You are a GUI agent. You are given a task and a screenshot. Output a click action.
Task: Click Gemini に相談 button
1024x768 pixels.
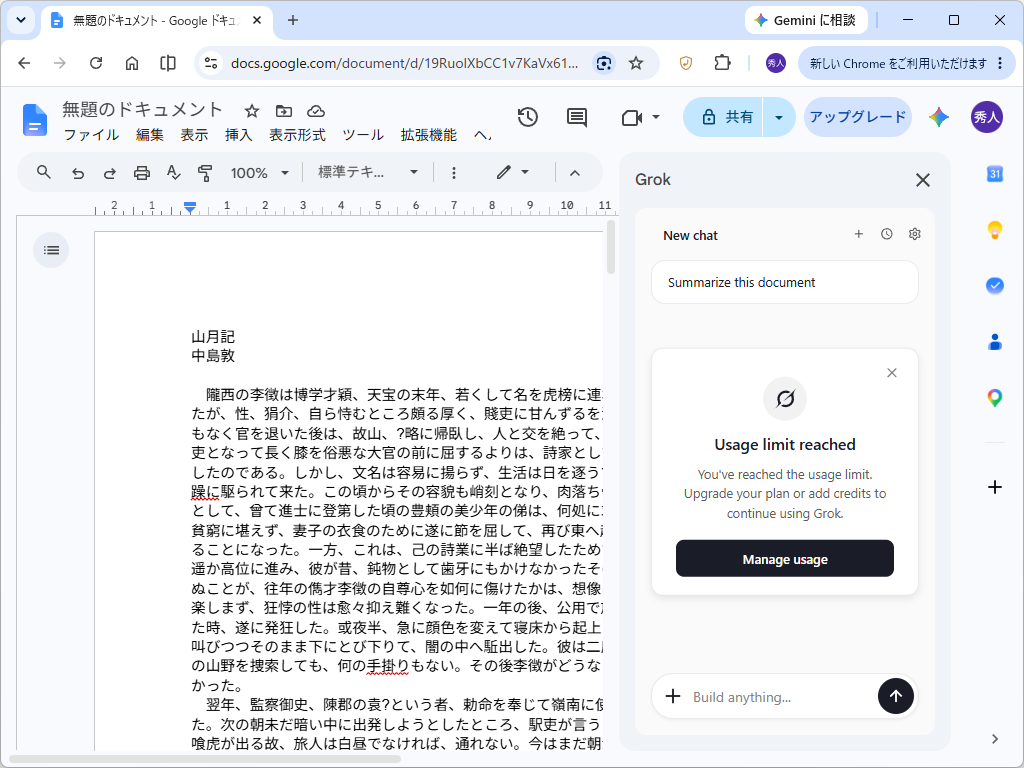click(x=805, y=20)
